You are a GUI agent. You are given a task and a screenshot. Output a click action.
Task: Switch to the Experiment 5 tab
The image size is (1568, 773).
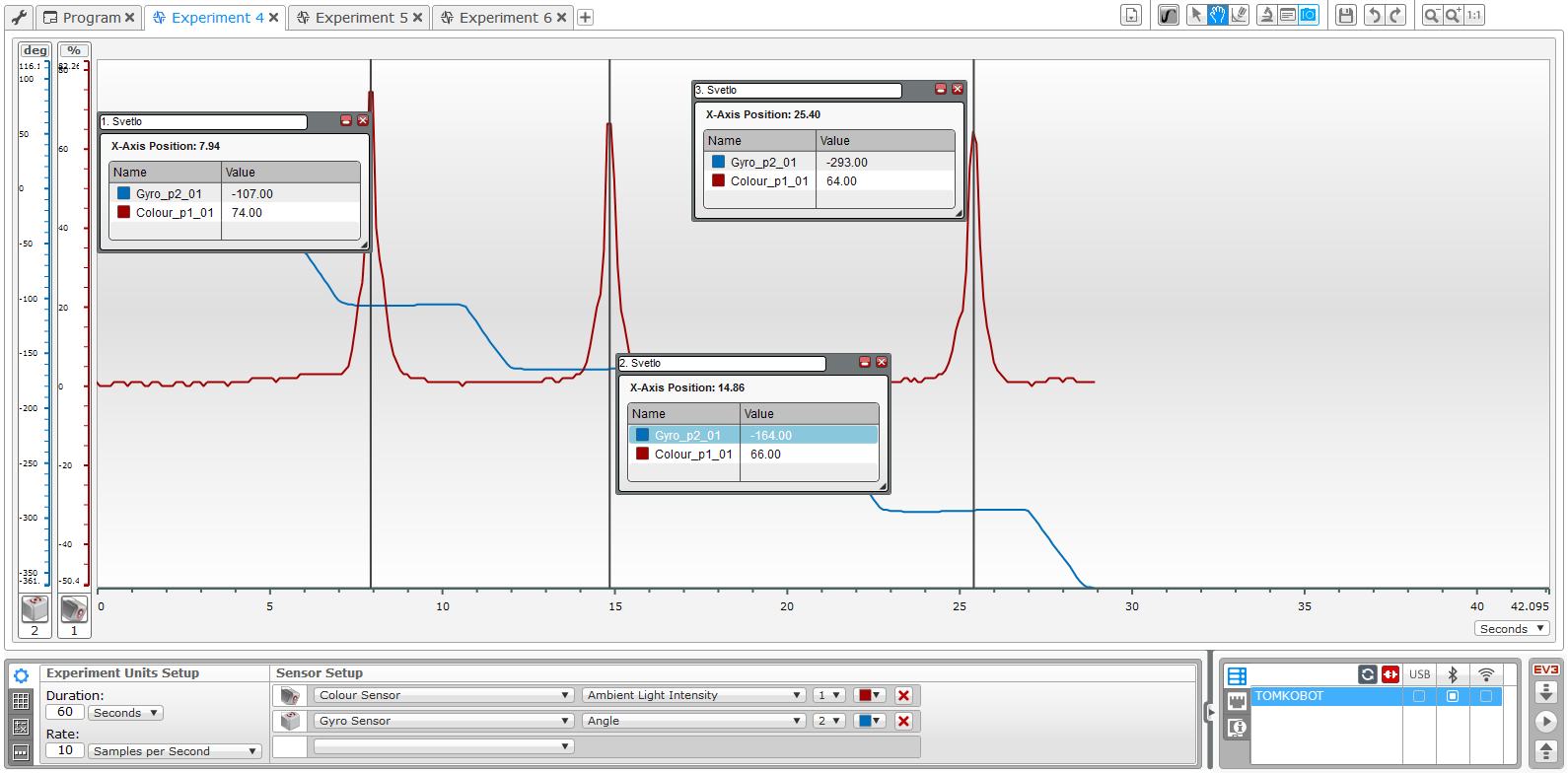[361, 18]
